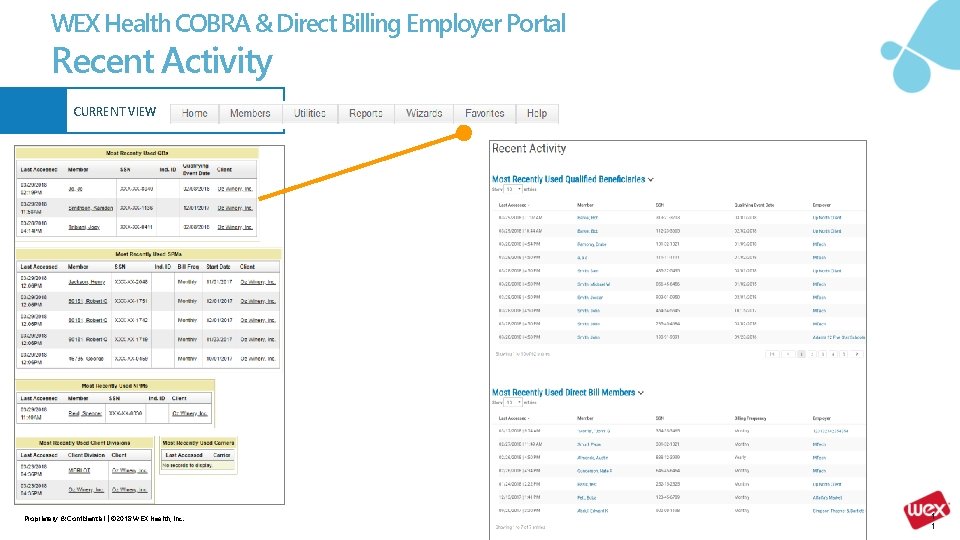
Task: Select page 3 in Qualified Beneficiaries pagination
Action: [x=823, y=354]
